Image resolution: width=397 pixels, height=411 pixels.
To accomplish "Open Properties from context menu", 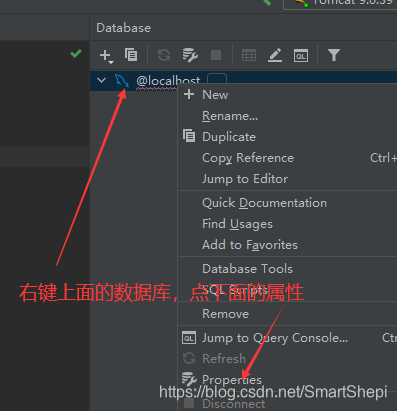I will point(287,380).
